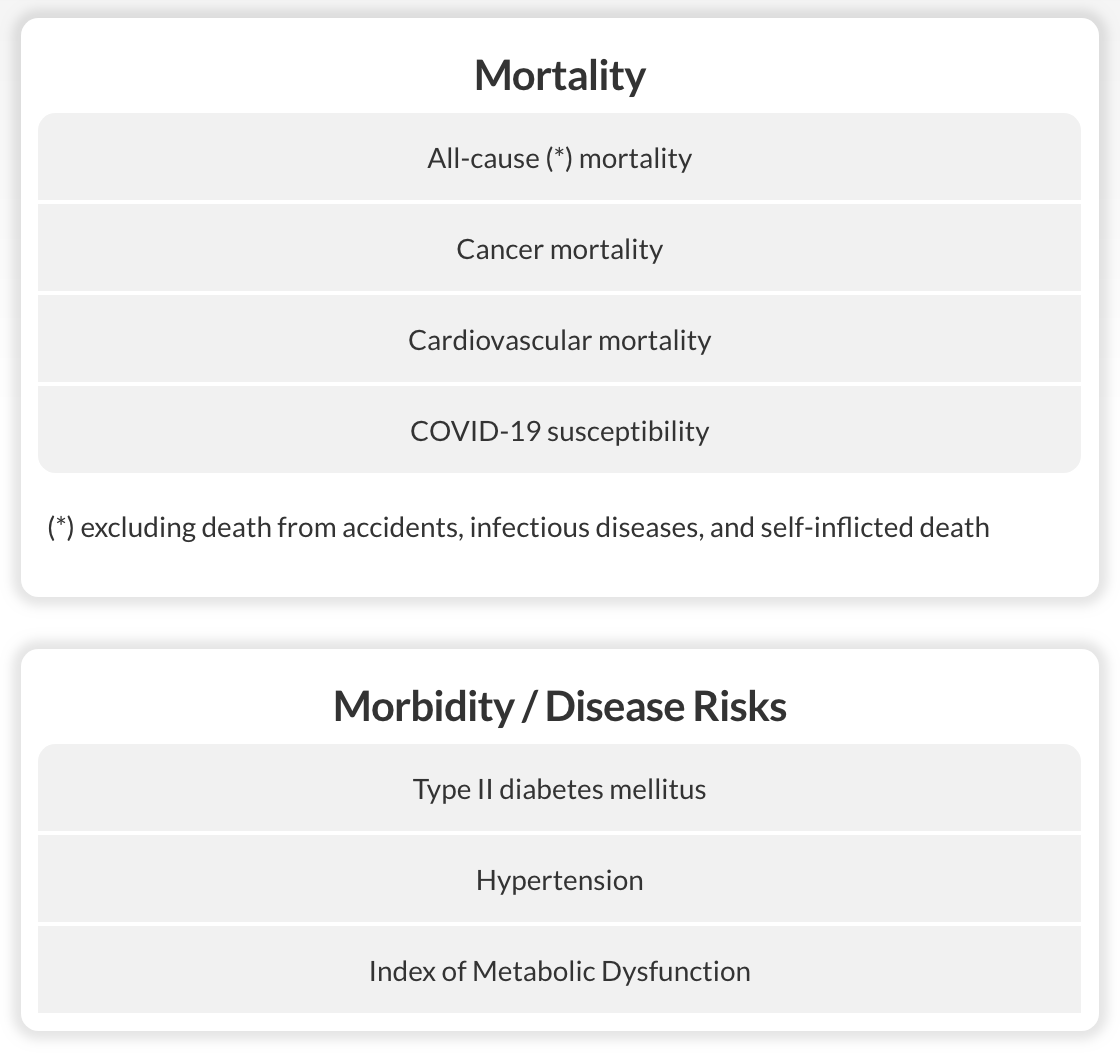Click Disease Risks in the heading
Screen dimensions: 1120x1057
[x=666, y=706]
